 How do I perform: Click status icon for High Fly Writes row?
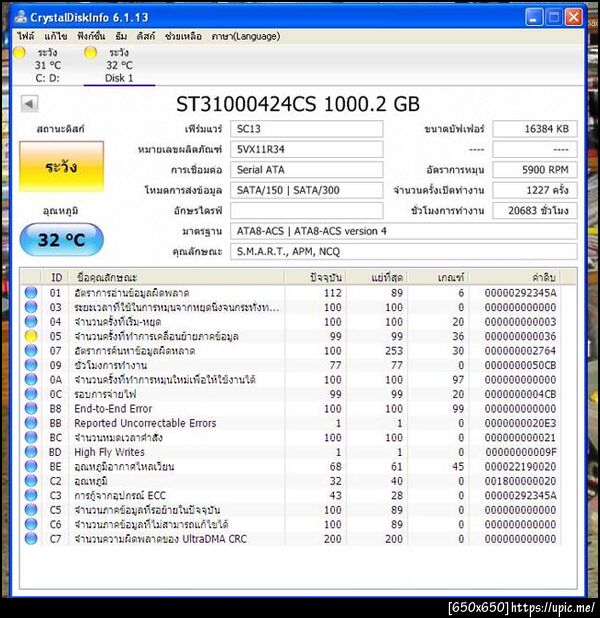pyautogui.click(x=31, y=452)
